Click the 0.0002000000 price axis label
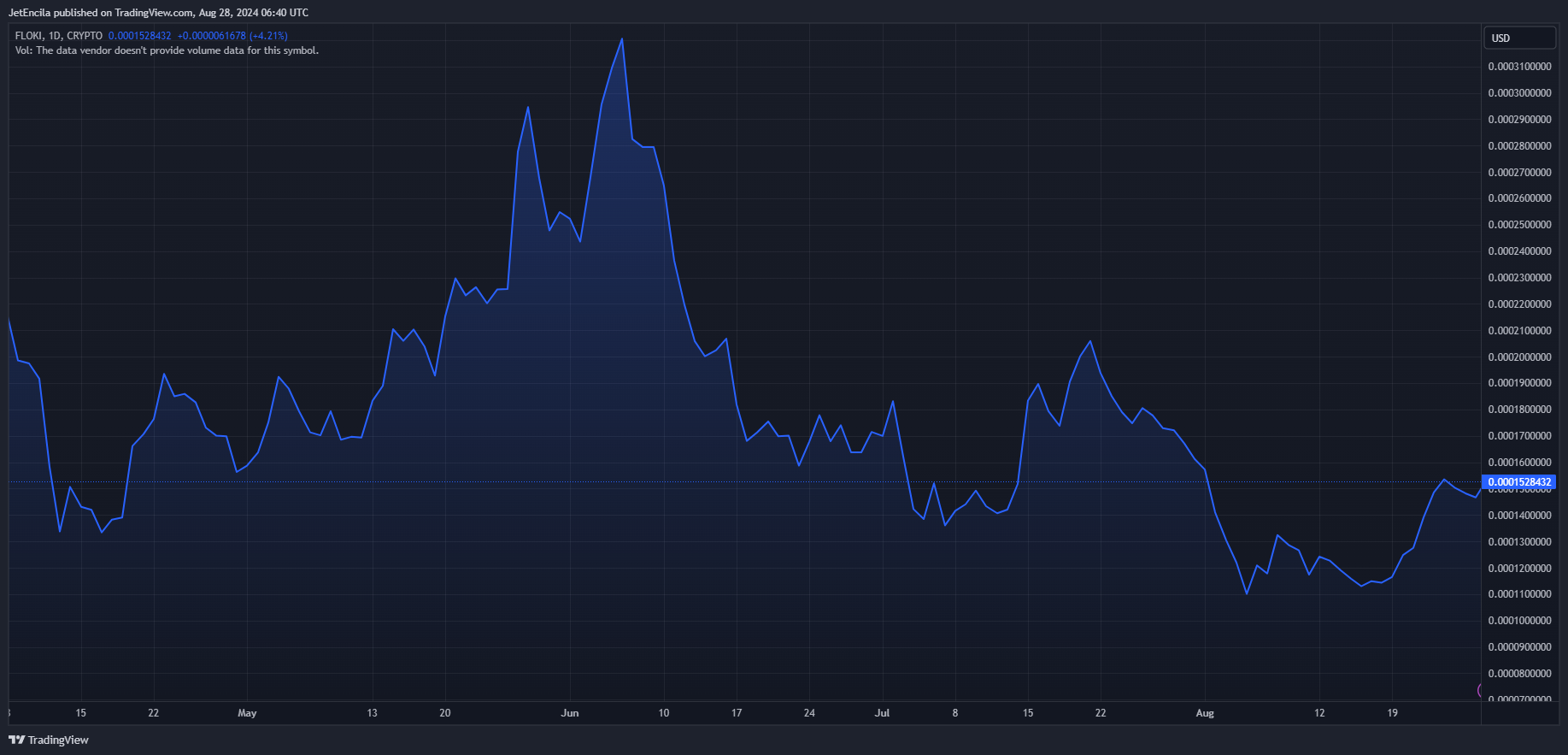This screenshot has height=755, width=1568. [1519, 357]
